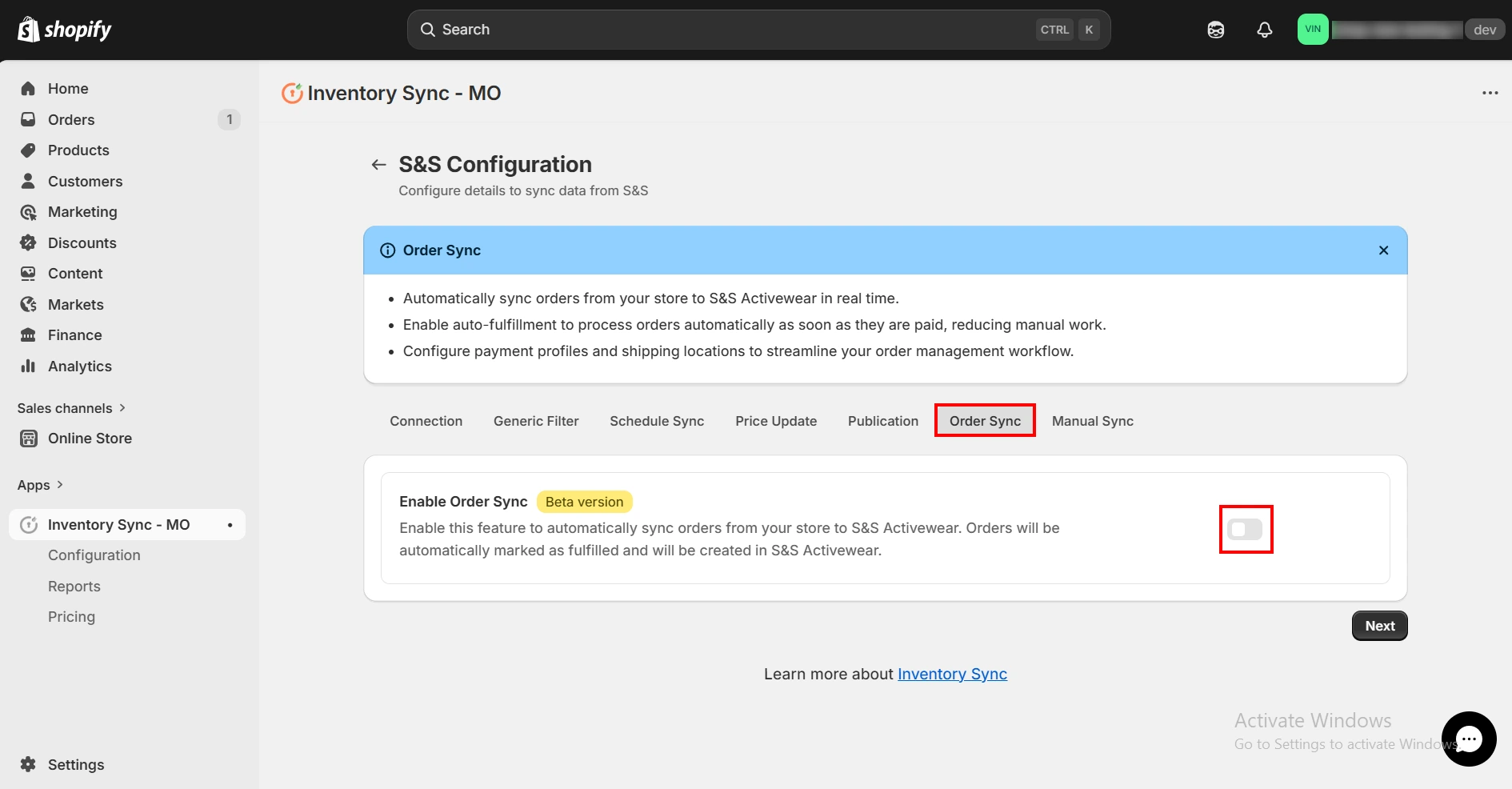The width and height of the screenshot is (1512, 789).
Task: Follow the Inventory Sync link
Action: [x=951, y=674]
